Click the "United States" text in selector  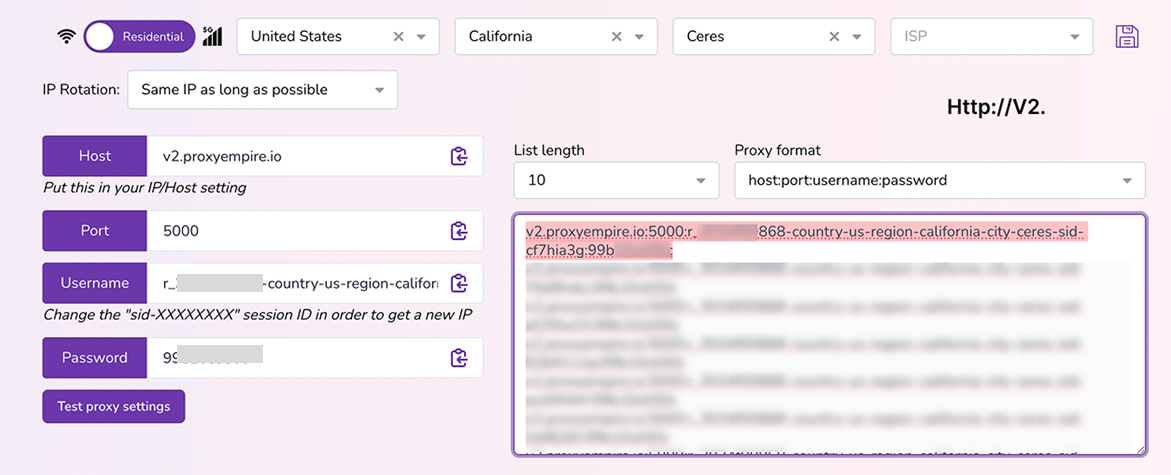pos(296,36)
